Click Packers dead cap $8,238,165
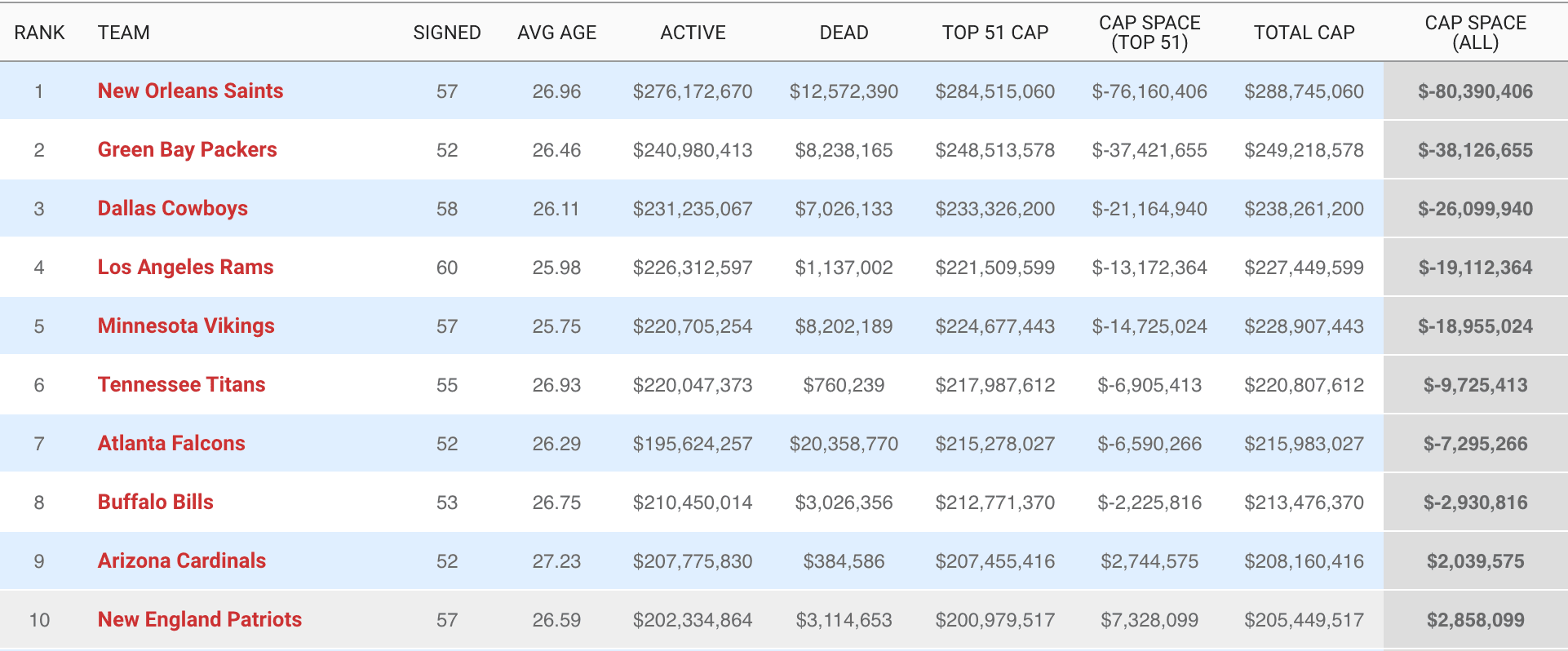Image resolution: width=1568 pixels, height=651 pixels. click(844, 150)
